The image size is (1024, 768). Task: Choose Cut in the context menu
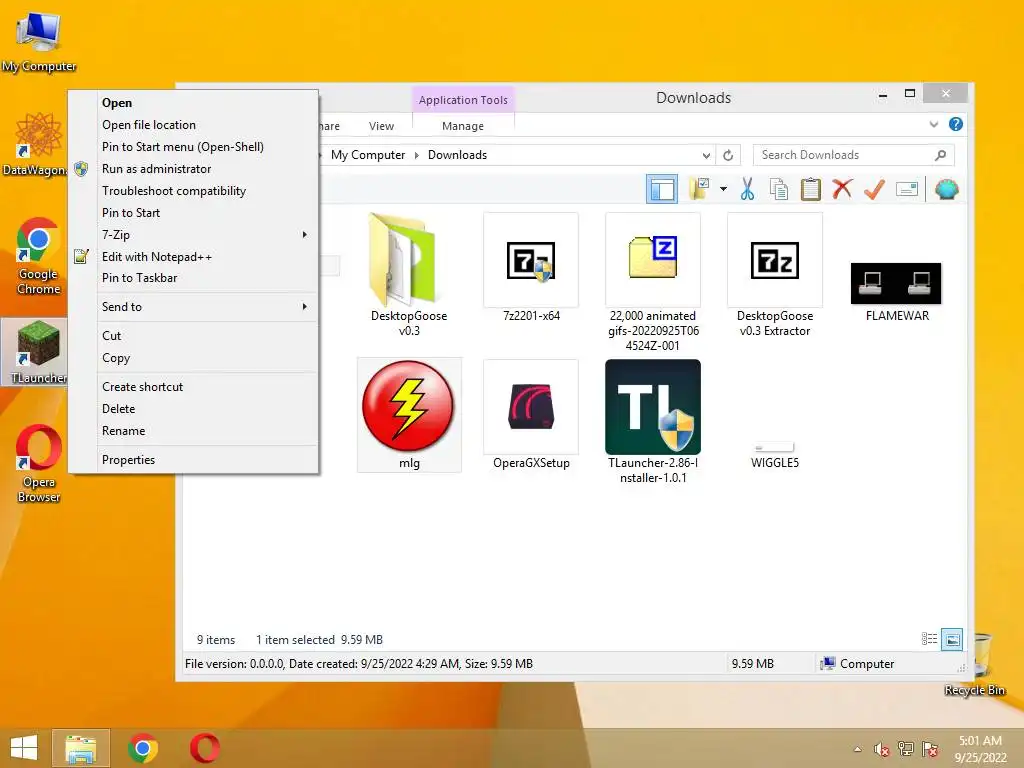[x=194, y=336]
